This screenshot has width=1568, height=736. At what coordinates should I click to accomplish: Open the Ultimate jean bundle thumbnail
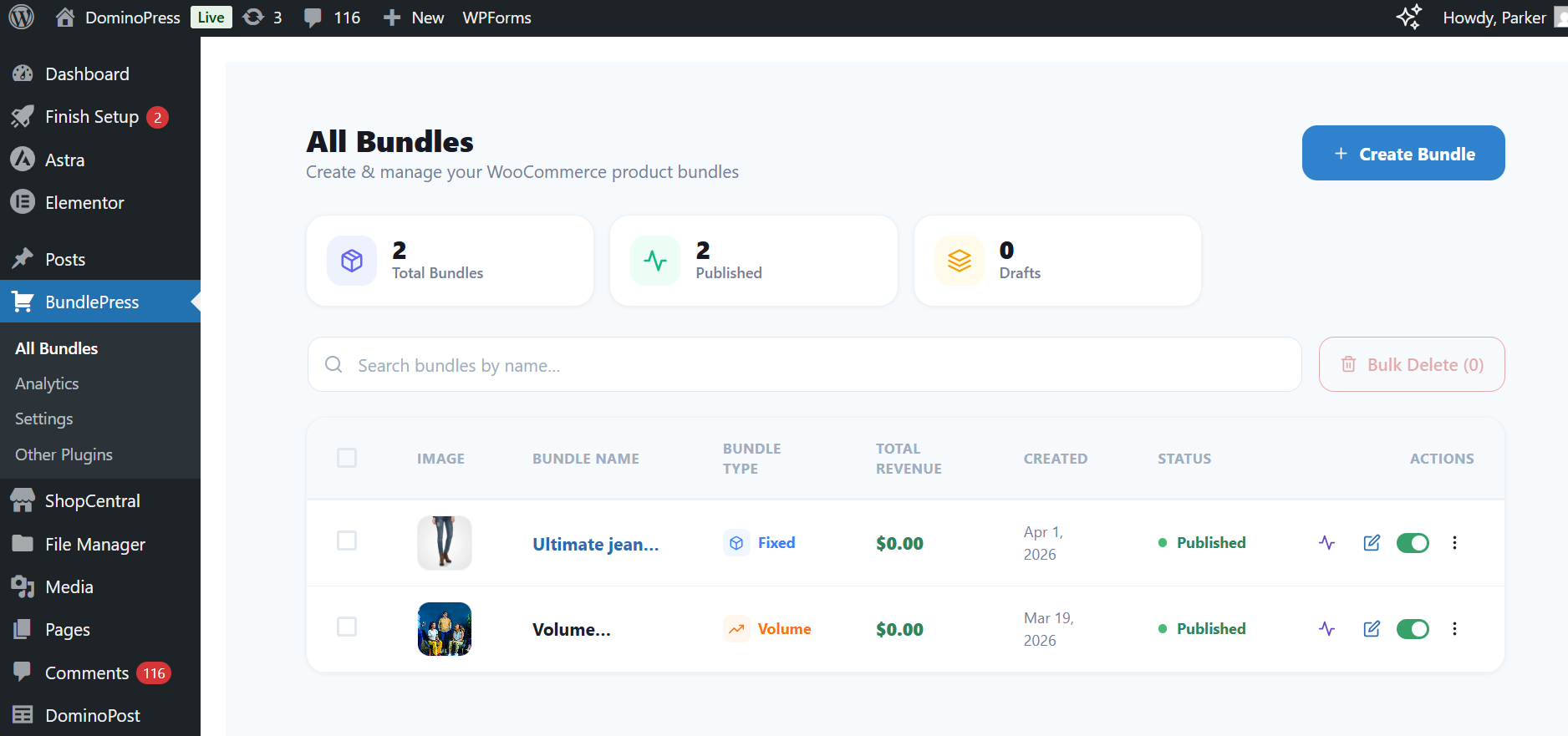click(445, 543)
